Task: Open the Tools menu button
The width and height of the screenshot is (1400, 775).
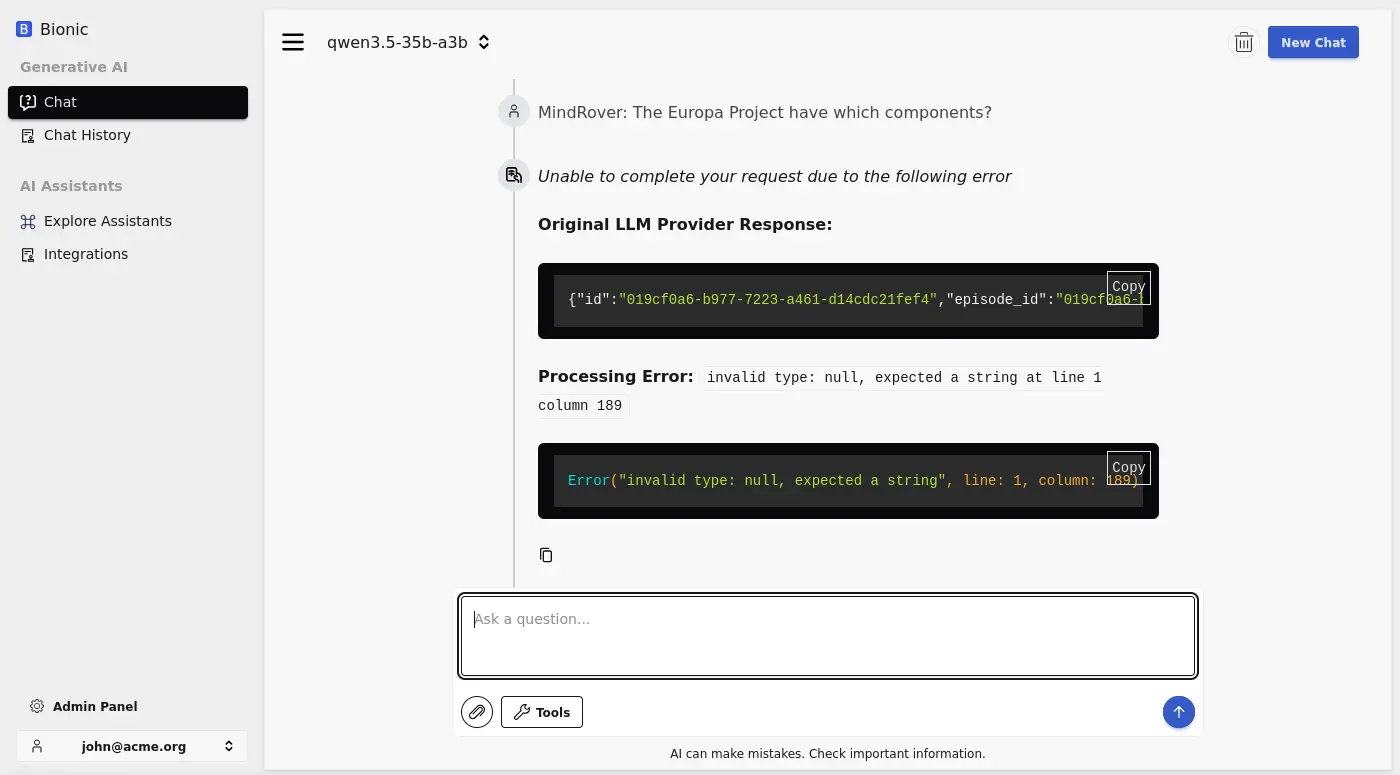Action: (541, 712)
